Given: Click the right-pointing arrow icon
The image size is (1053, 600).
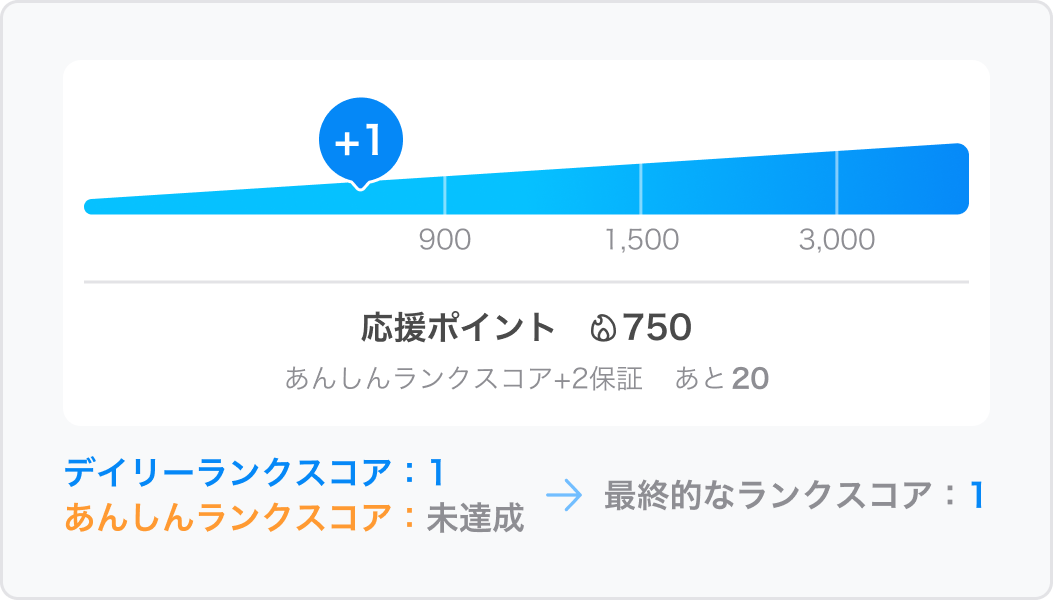Looking at the screenshot, I should tap(564, 496).
